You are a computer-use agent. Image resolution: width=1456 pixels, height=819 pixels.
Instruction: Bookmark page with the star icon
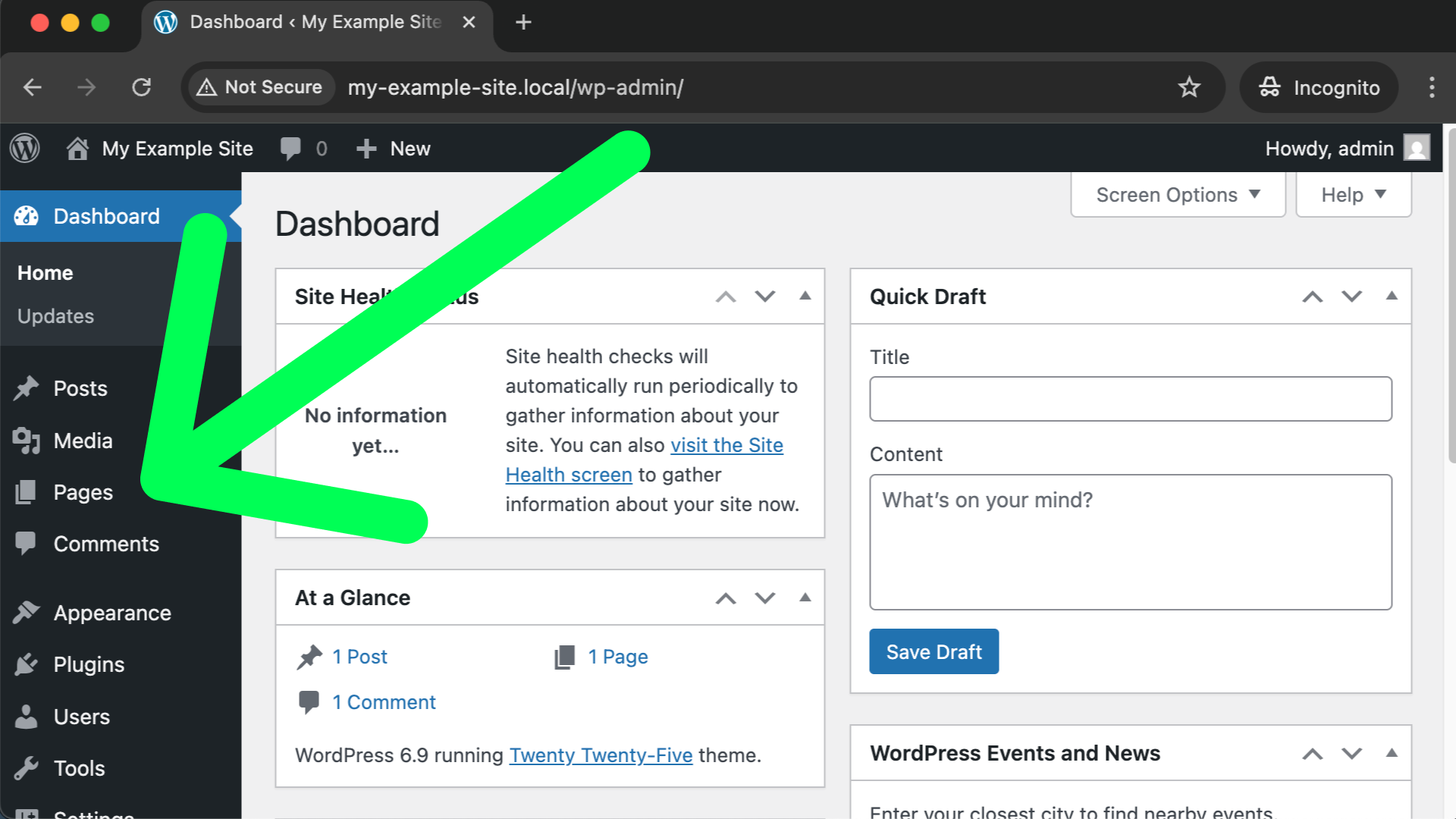coord(1188,87)
